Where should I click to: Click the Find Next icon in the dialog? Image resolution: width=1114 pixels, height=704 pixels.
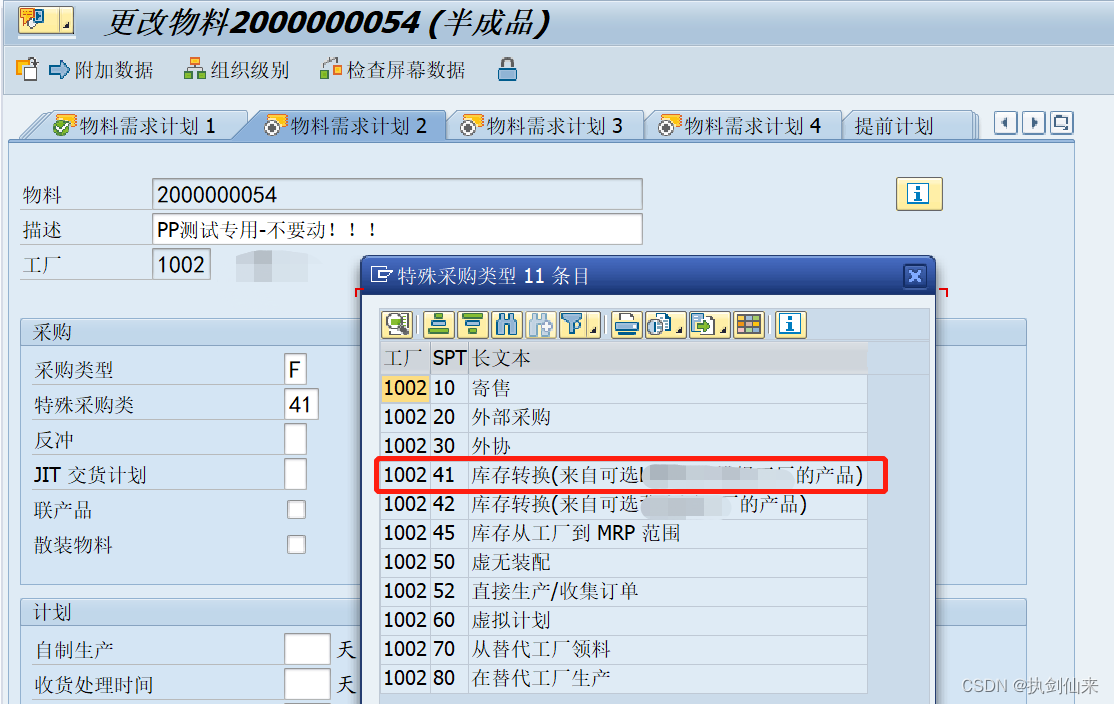[x=539, y=325]
